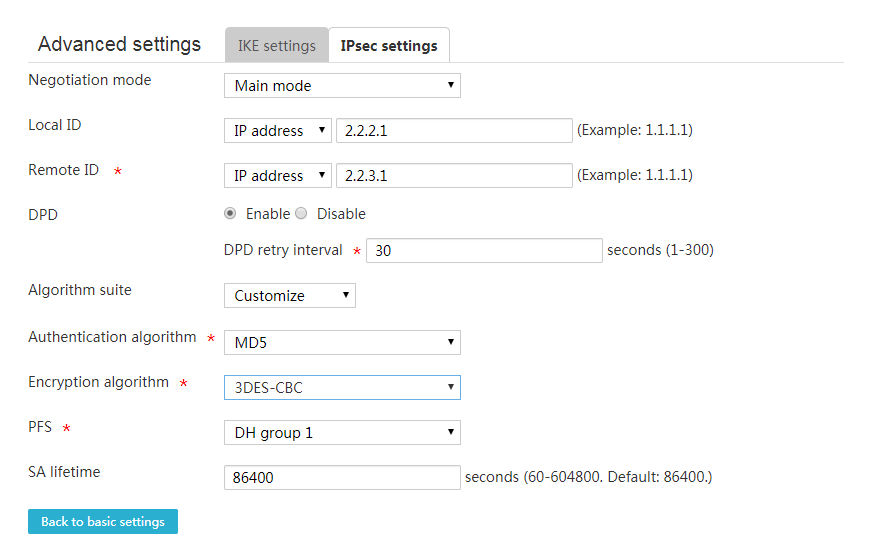The image size is (891, 556).
Task: Click the Local ID address field
Action: (454, 130)
